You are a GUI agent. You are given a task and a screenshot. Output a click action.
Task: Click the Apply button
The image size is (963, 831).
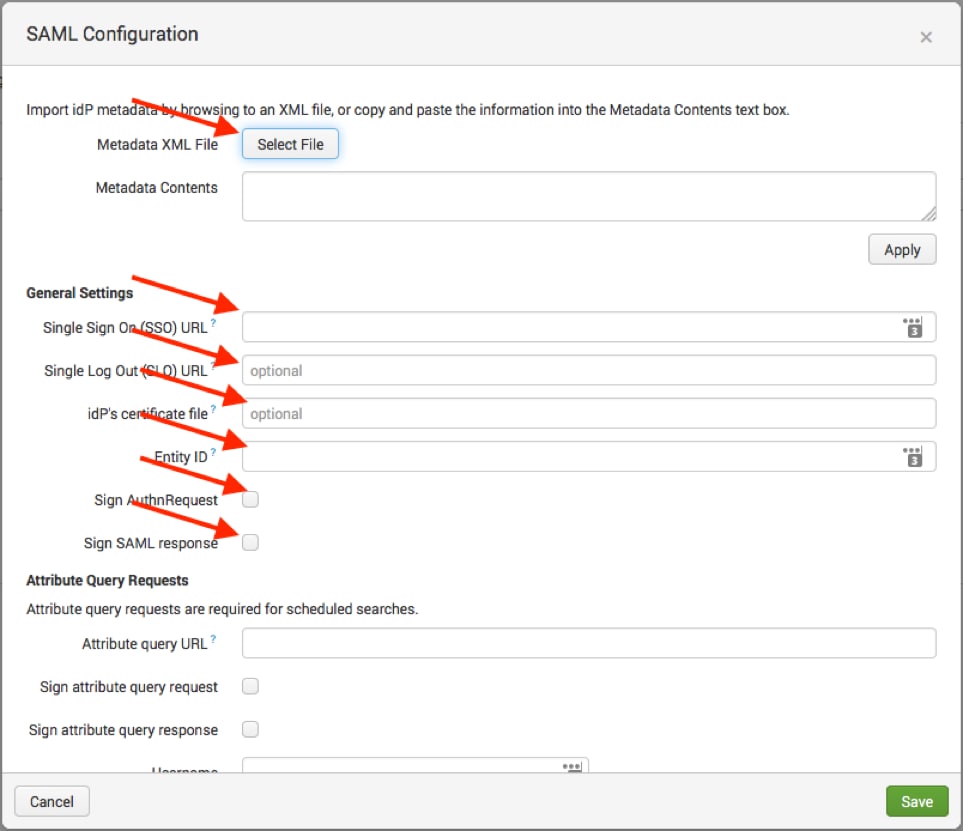[902, 249]
